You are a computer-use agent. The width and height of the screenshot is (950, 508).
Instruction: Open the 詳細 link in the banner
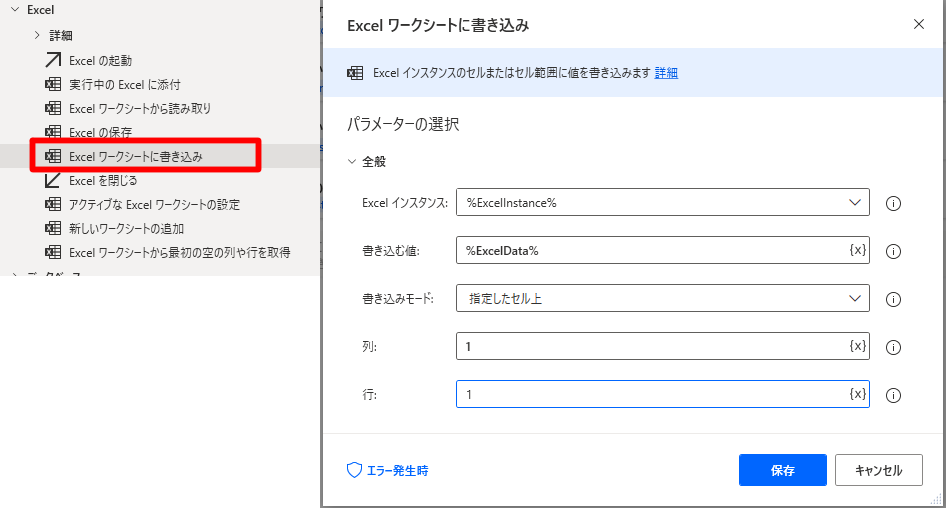[666, 73]
